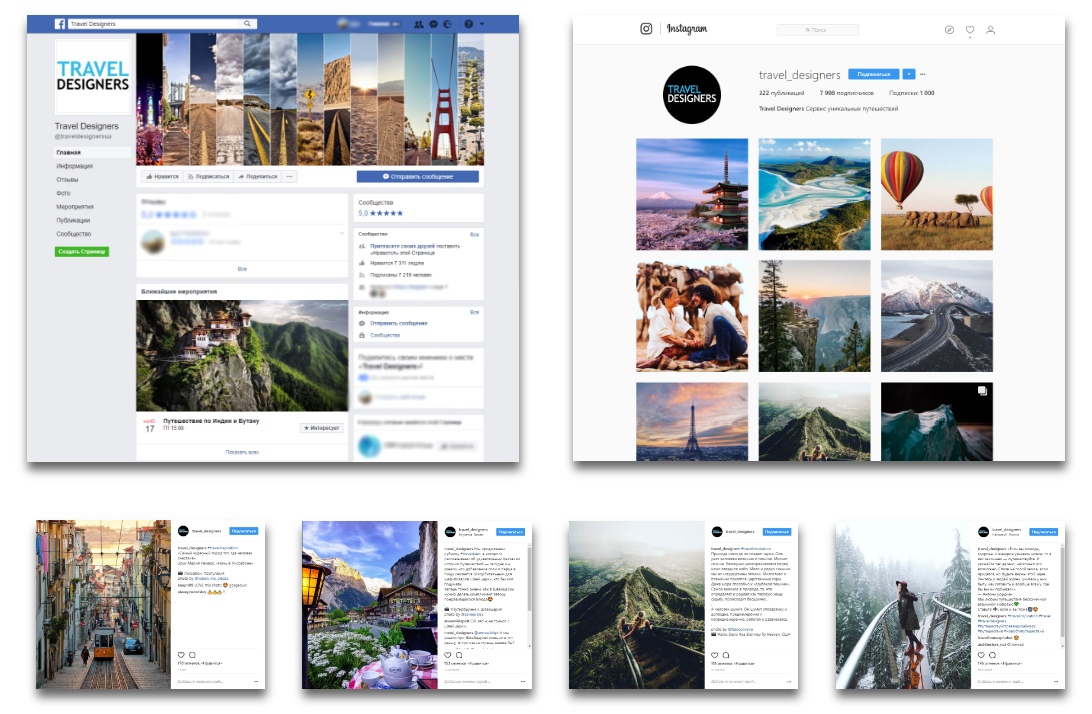Image resolution: width=1092 pixels, height=714 pixels.
Task: Open Instagram activity heart icon
Action: (970, 30)
